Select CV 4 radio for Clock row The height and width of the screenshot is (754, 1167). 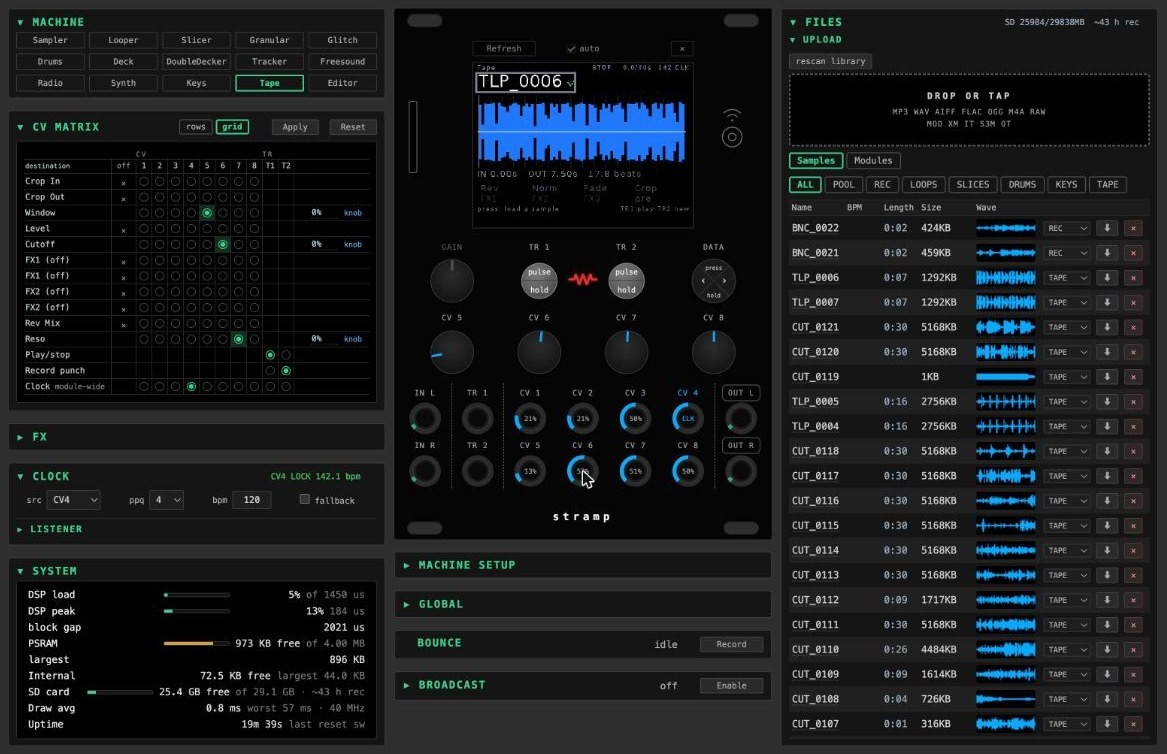click(191, 386)
